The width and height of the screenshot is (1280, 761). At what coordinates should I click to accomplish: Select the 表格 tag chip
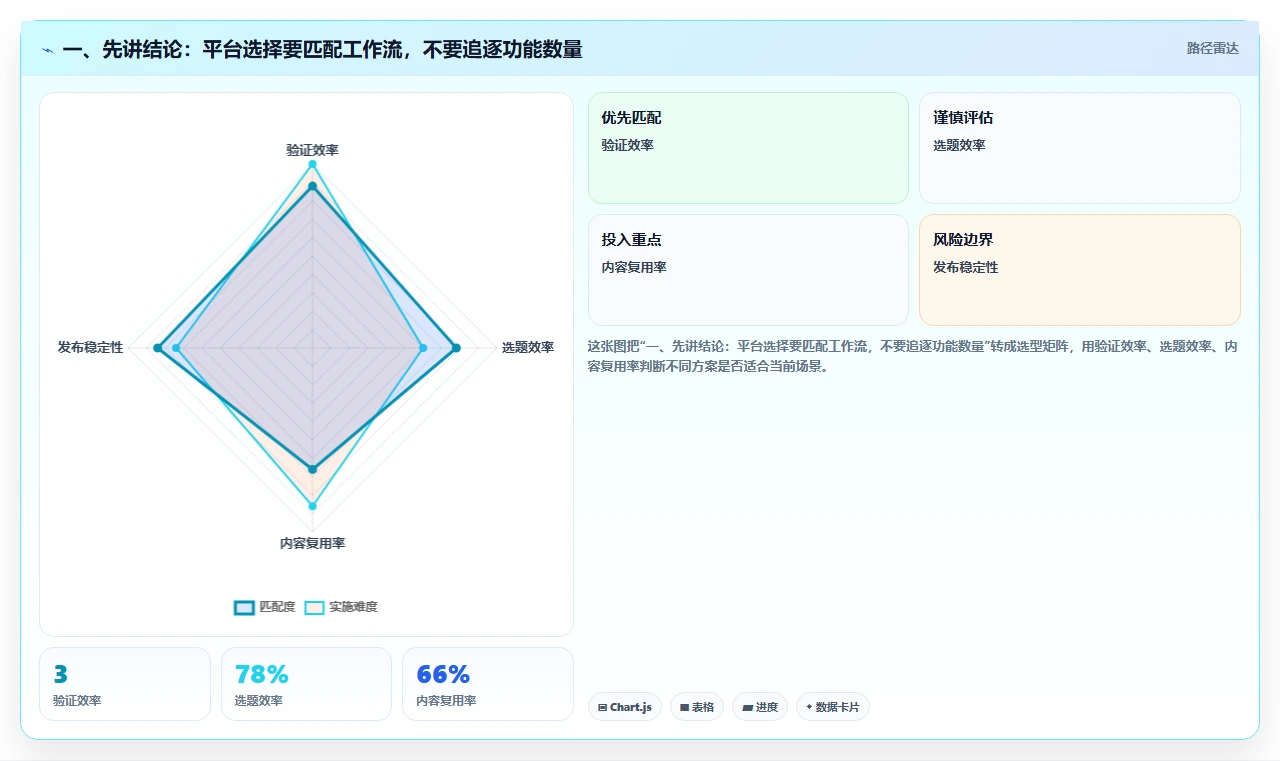[x=697, y=707]
